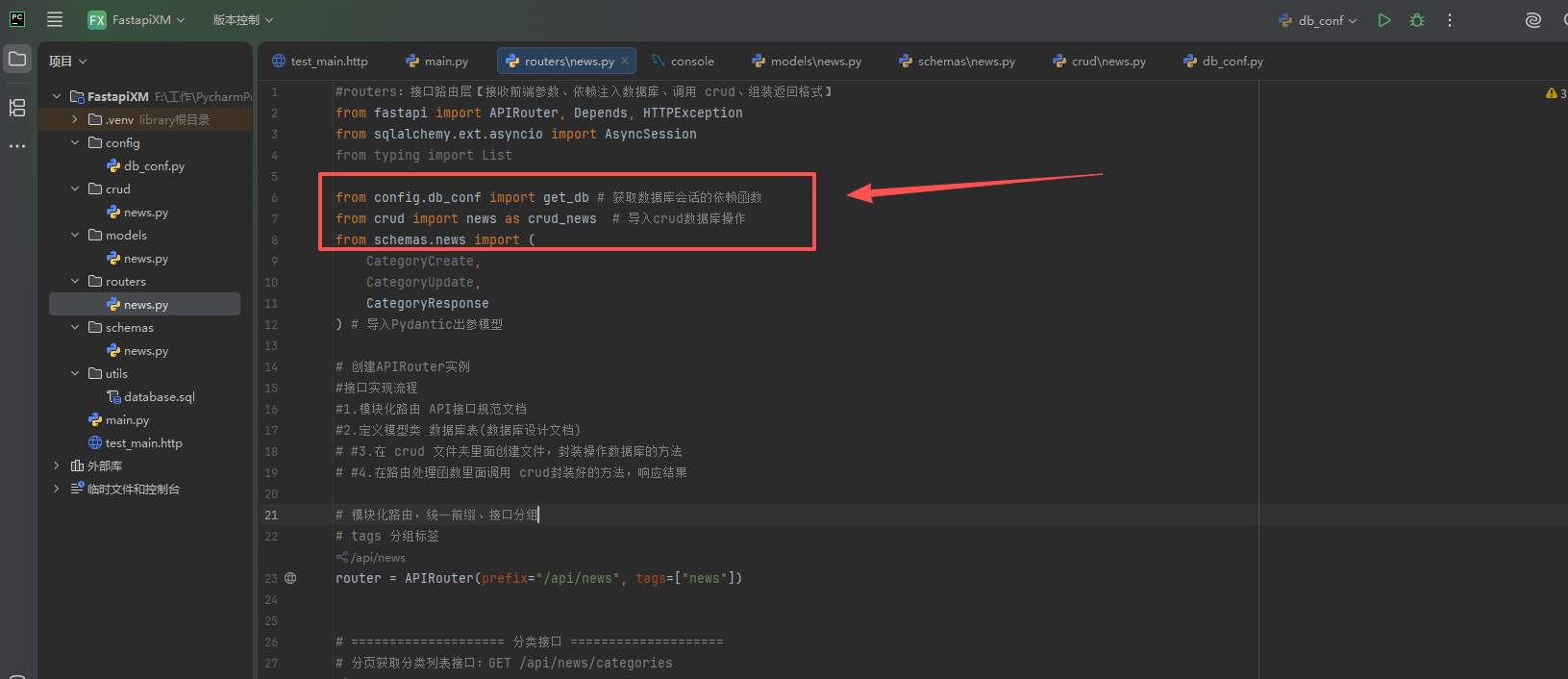Click CategoryResponse on line 11

(x=428, y=303)
